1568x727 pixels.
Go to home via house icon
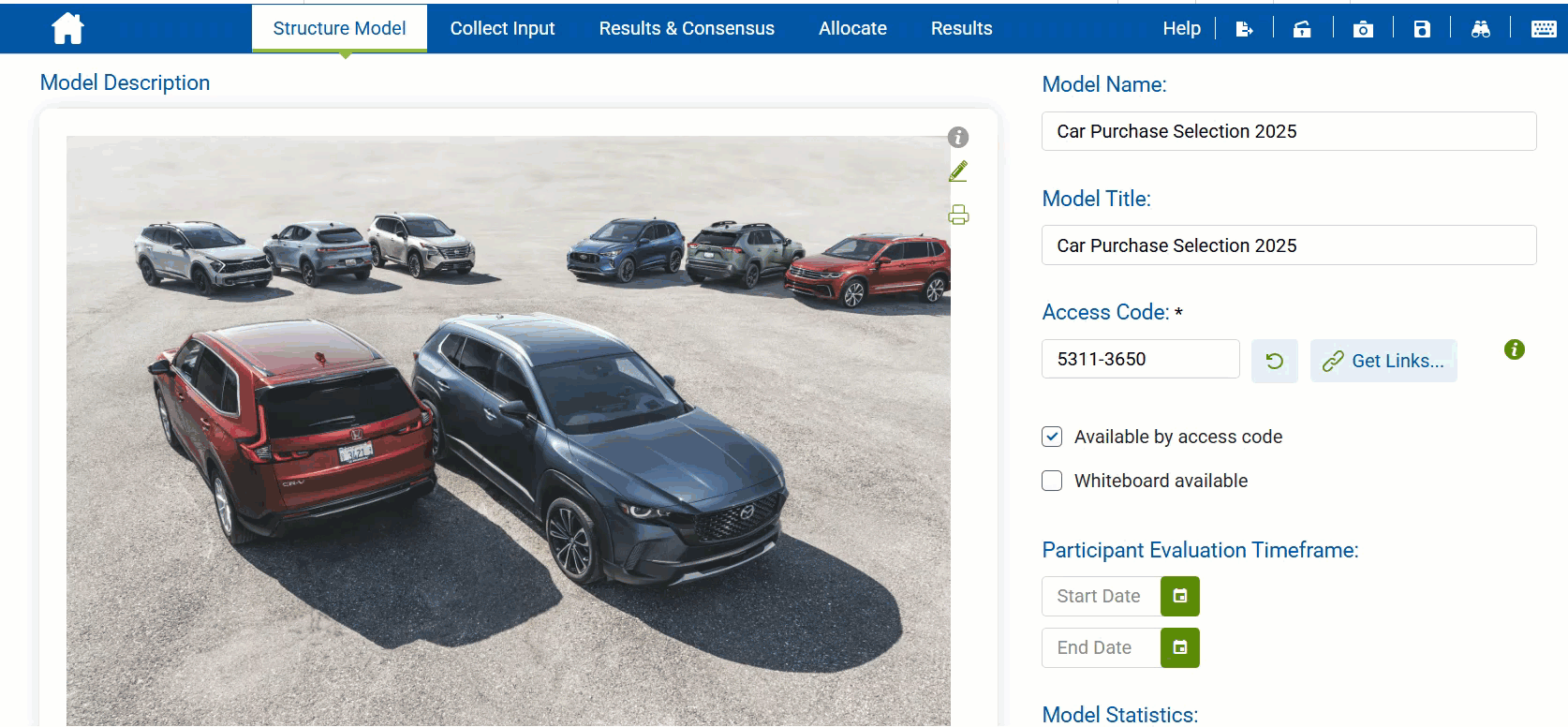tap(67, 28)
